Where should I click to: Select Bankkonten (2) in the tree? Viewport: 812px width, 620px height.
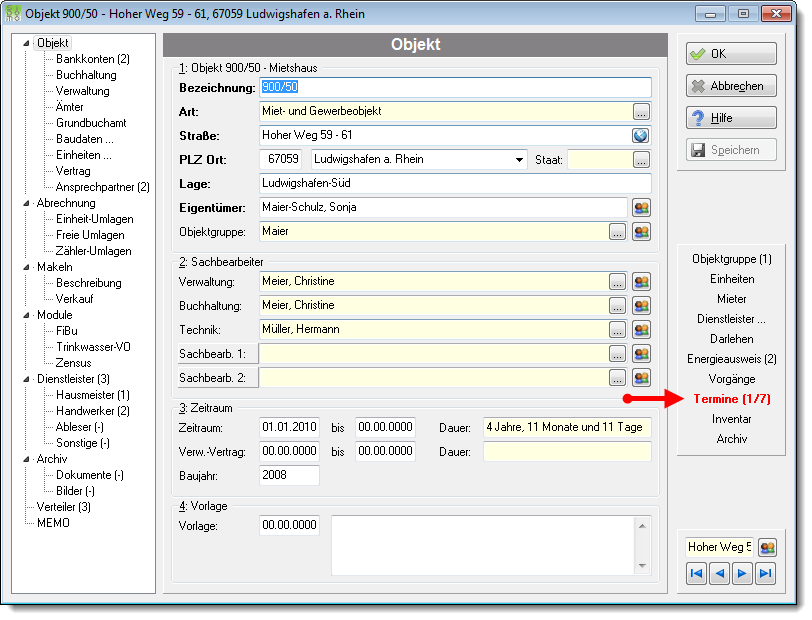click(x=93, y=59)
